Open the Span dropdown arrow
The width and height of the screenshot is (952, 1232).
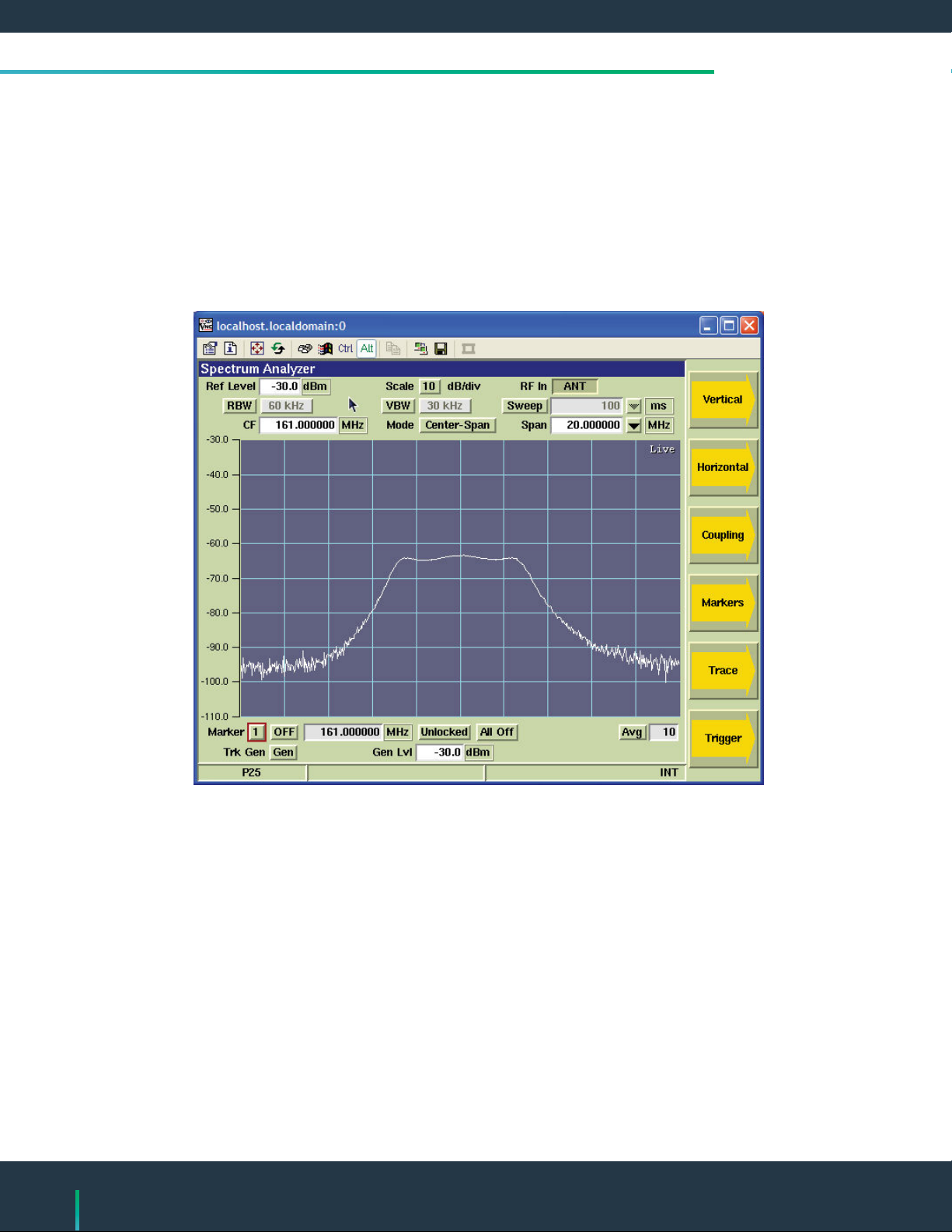[634, 425]
